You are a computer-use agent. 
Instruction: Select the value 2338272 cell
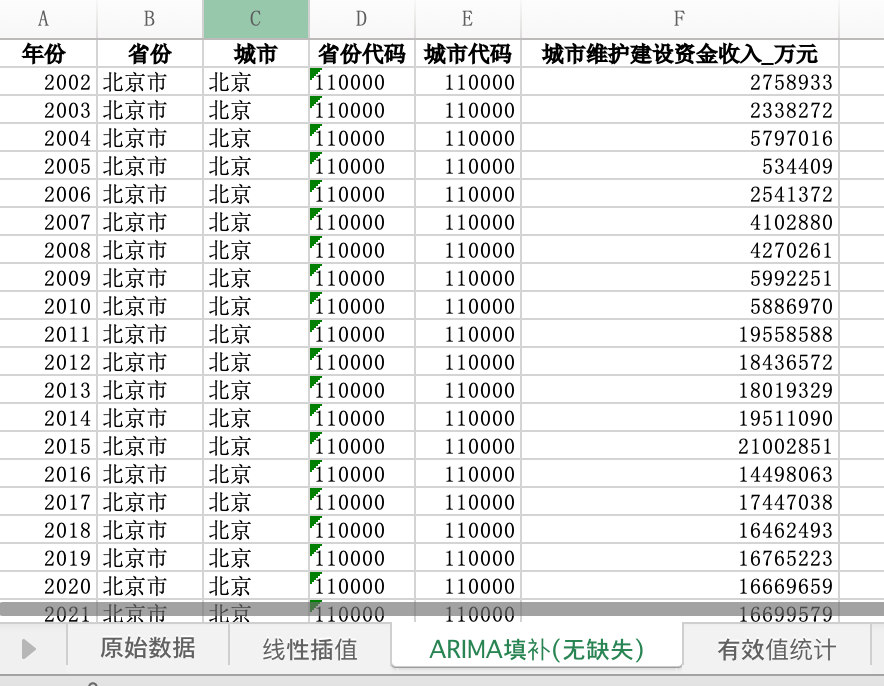coord(680,110)
